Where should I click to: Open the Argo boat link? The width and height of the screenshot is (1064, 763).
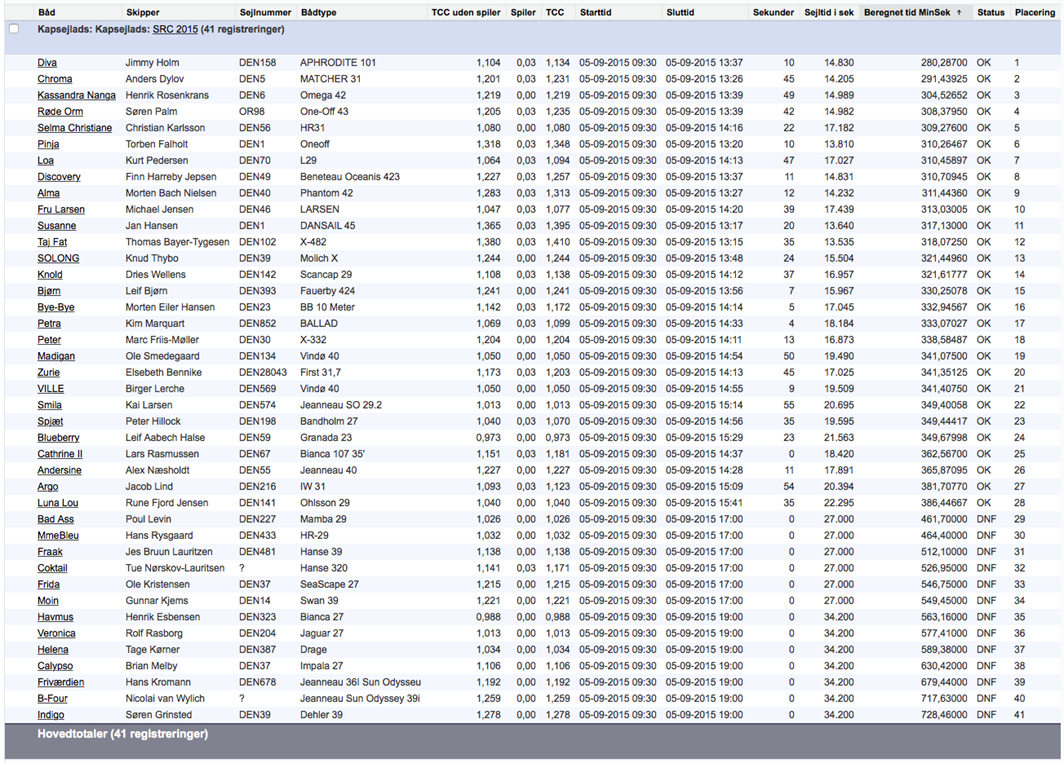[48, 486]
